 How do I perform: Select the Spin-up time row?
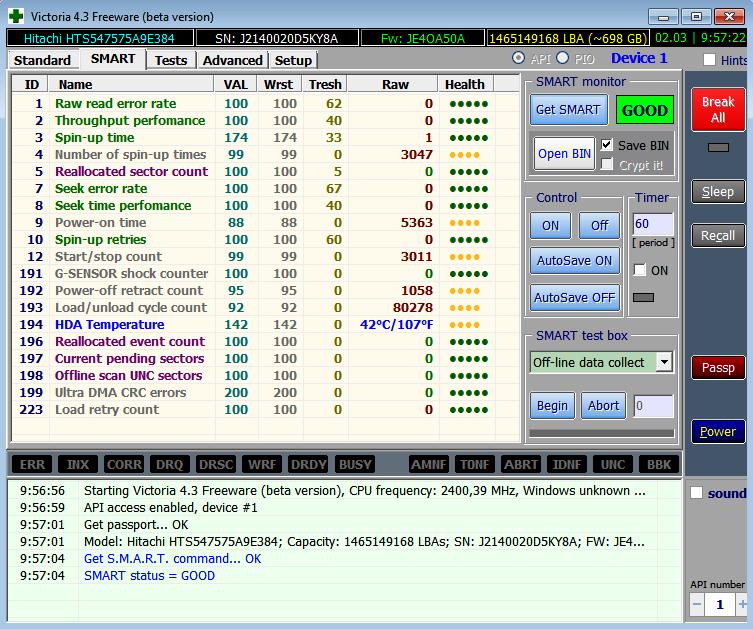(266, 137)
